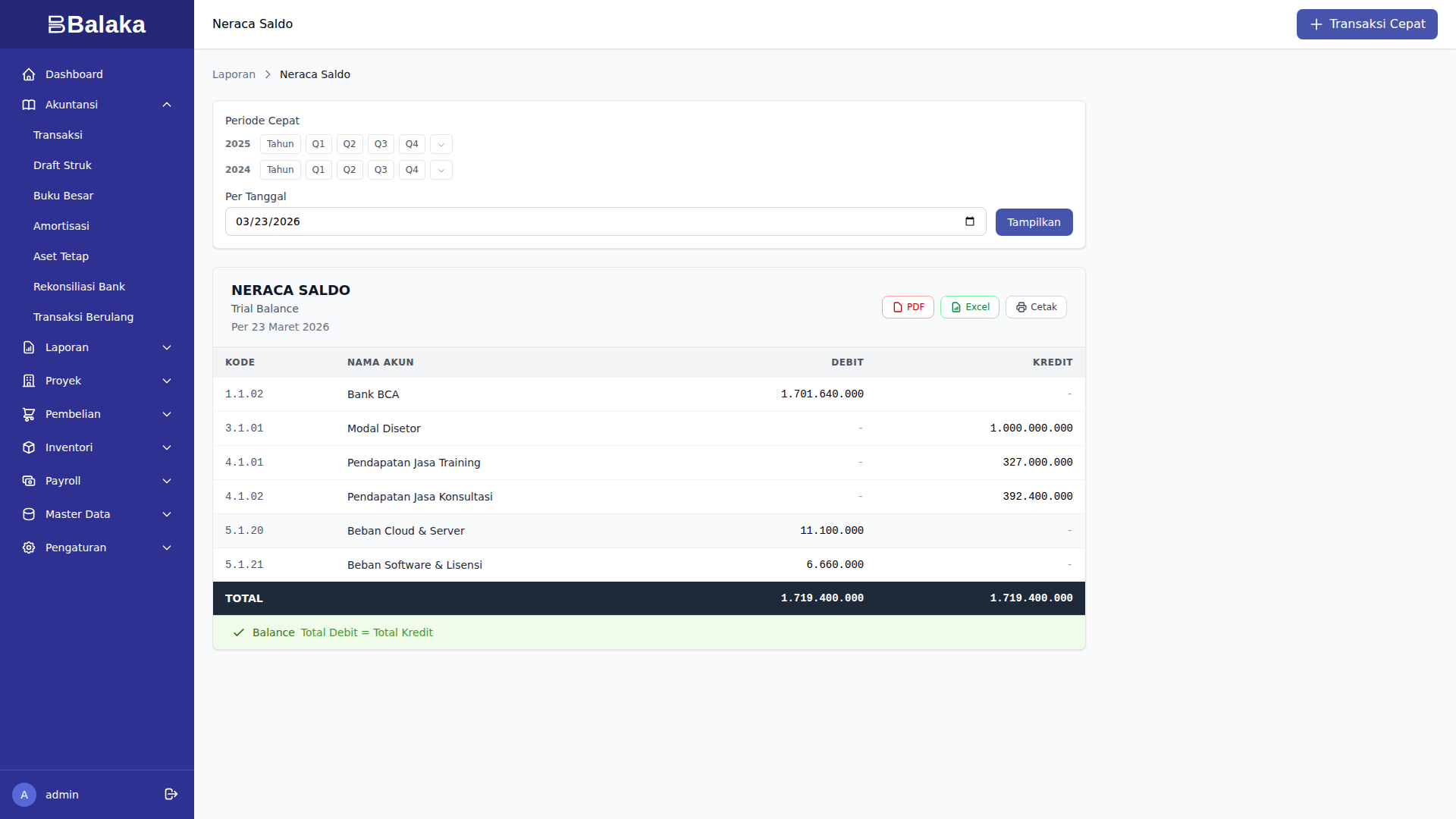The width and height of the screenshot is (1456, 819).
Task: Click the Per Tanggal date field
Action: pyautogui.click(x=591, y=221)
